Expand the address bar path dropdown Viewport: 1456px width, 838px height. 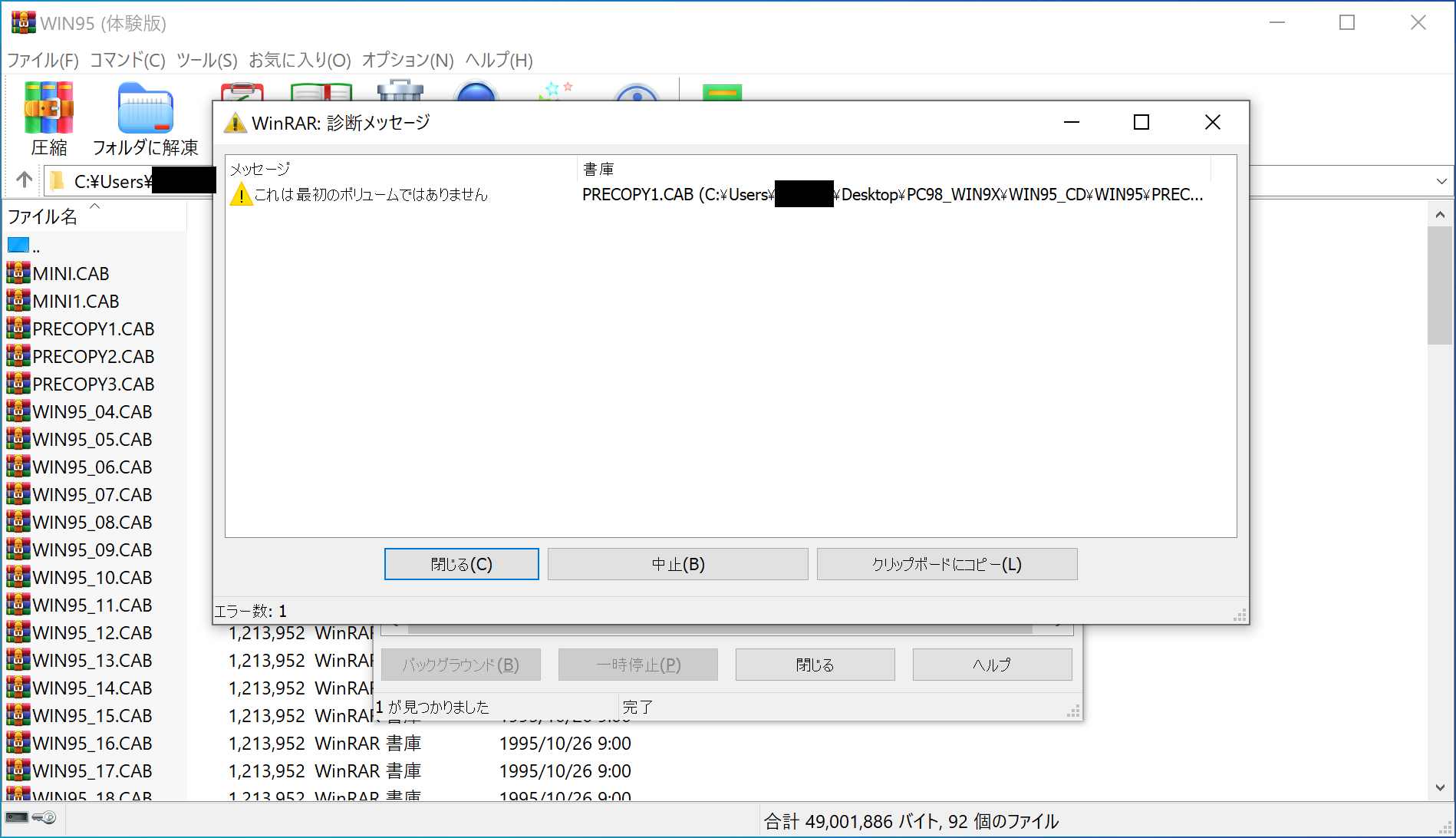click(x=1441, y=182)
